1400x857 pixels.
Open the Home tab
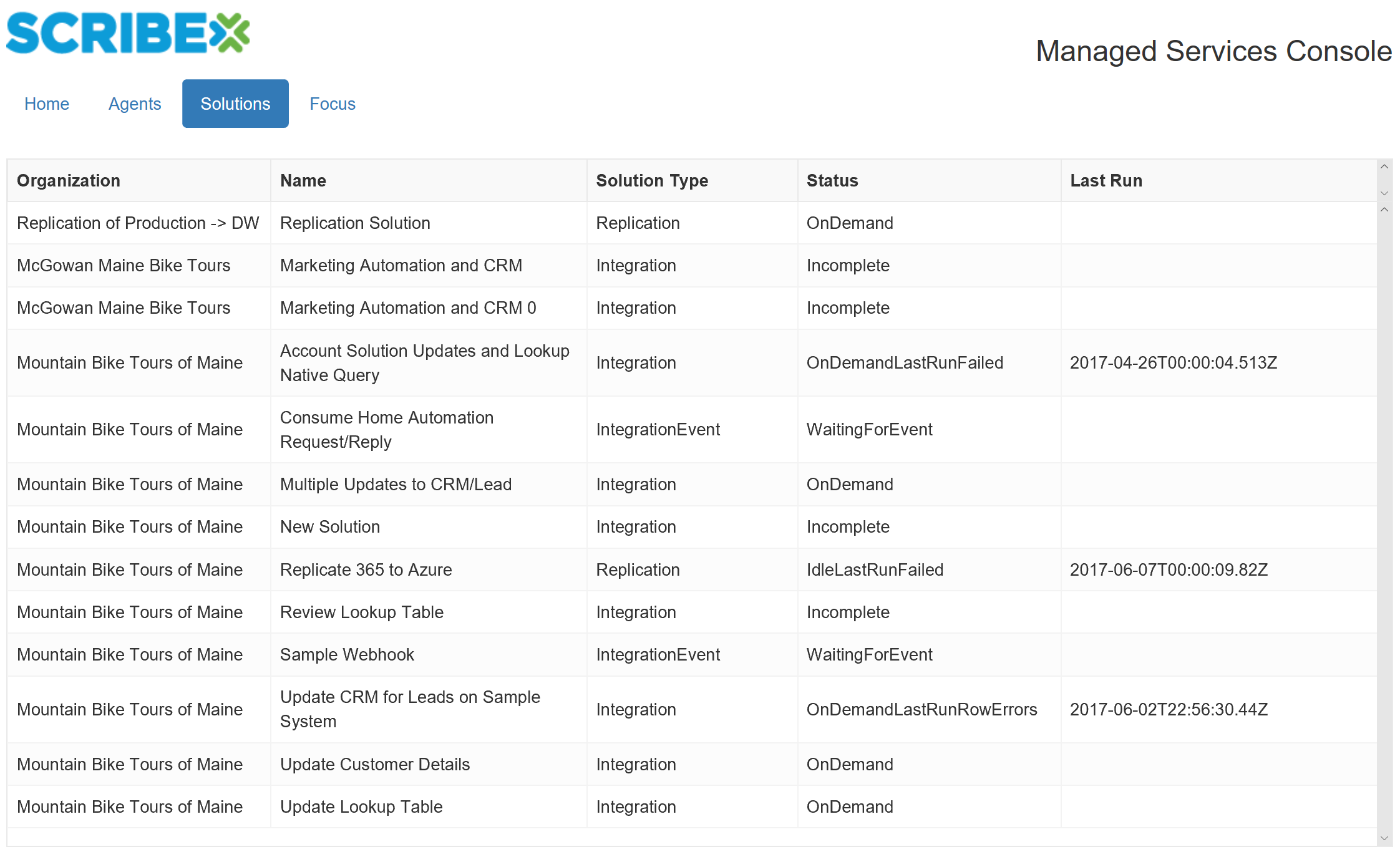click(47, 104)
